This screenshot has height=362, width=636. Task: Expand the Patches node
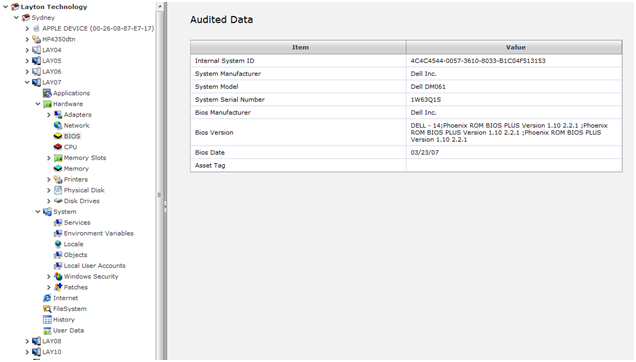[49, 287]
